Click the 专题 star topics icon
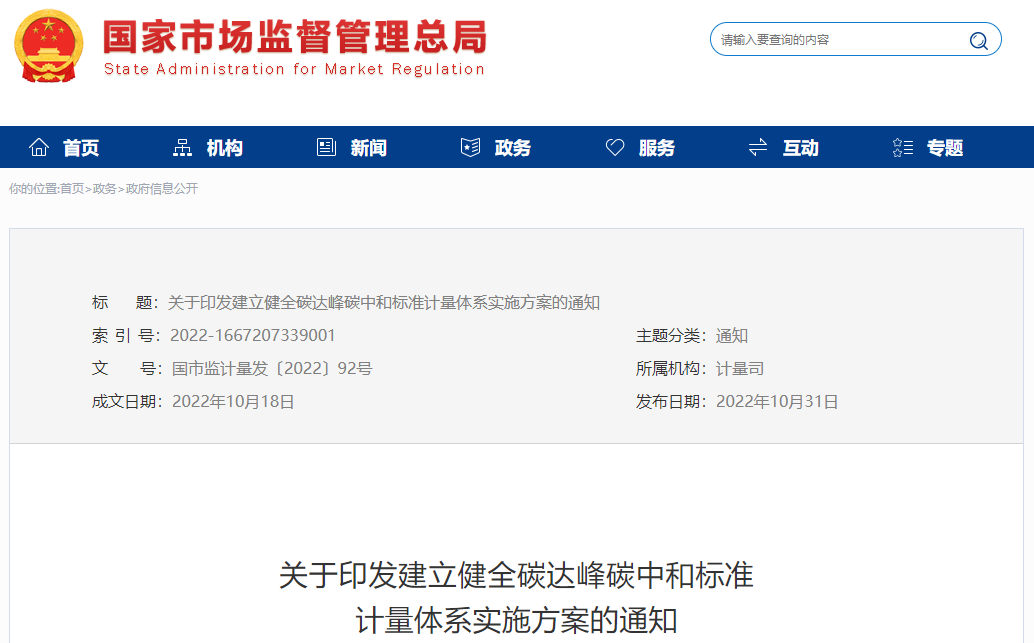Image resolution: width=1034 pixels, height=643 pixels. click(901, 146)
